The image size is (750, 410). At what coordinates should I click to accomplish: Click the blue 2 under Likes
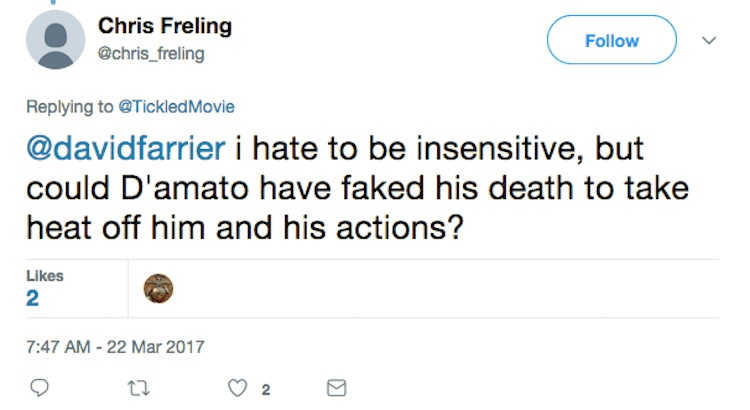33,298
